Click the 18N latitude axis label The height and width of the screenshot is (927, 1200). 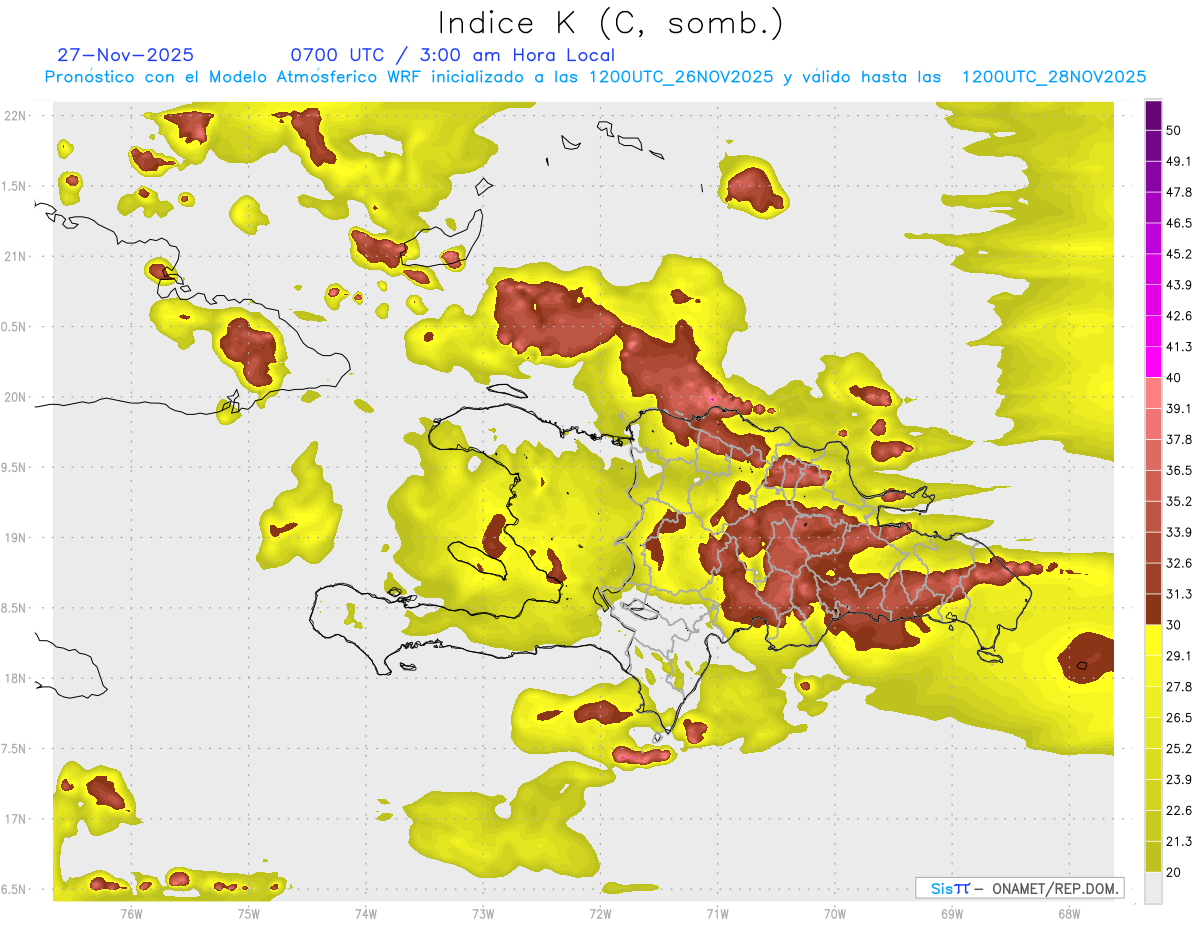tap(14, 679)
